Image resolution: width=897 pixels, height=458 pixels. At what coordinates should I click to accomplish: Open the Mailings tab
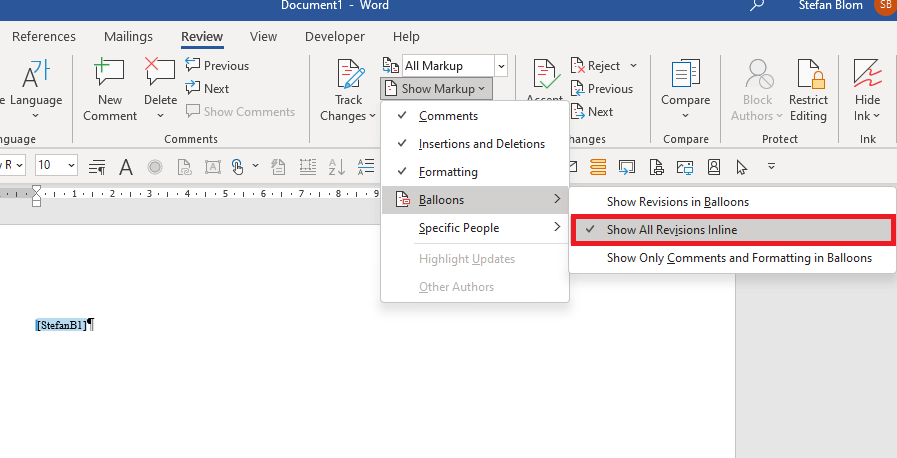128,37
